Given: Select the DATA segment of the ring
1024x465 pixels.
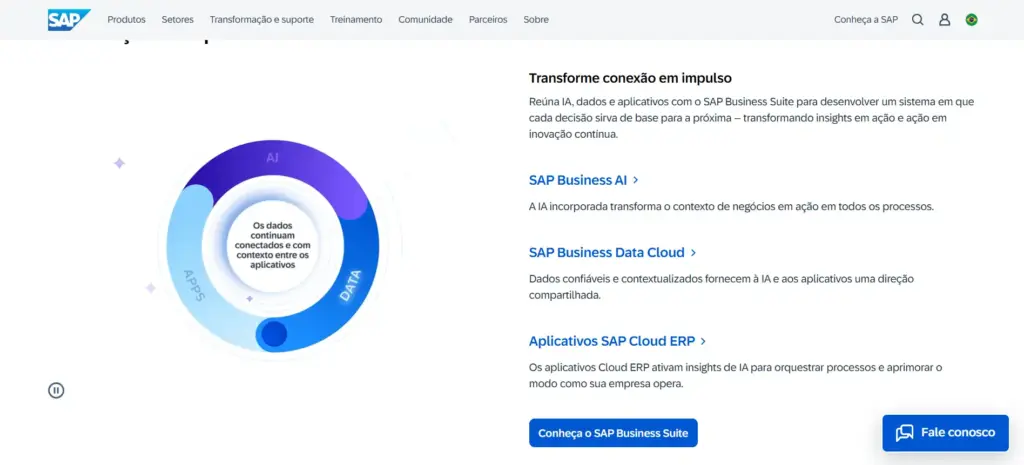Looking at the screenshot, I should 351,284.
